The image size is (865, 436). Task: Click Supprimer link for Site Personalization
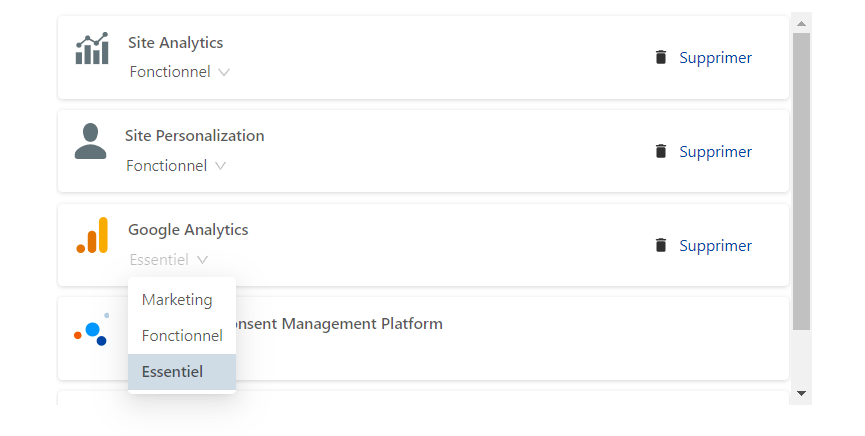(x=715, y=151)
